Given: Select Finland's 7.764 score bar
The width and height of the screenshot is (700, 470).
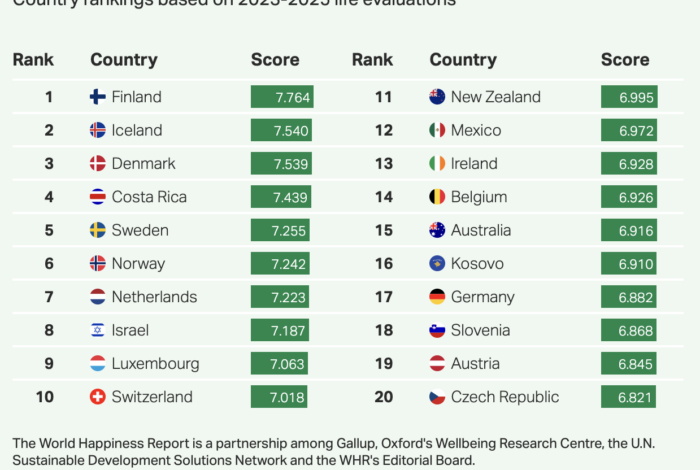Looking at the screenshot, I should point(281,97).
